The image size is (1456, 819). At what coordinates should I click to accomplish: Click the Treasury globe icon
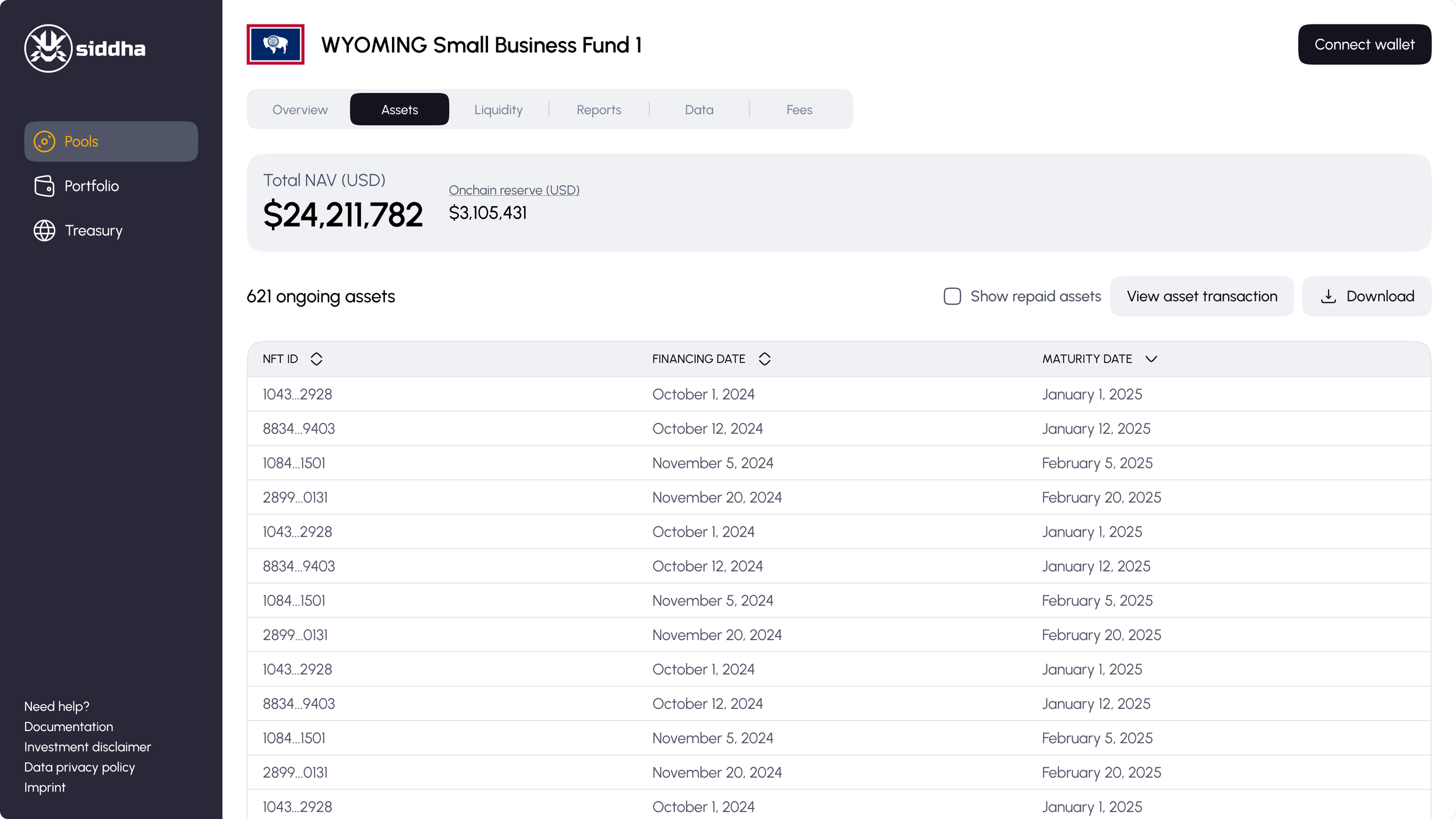tap(44, 231)
